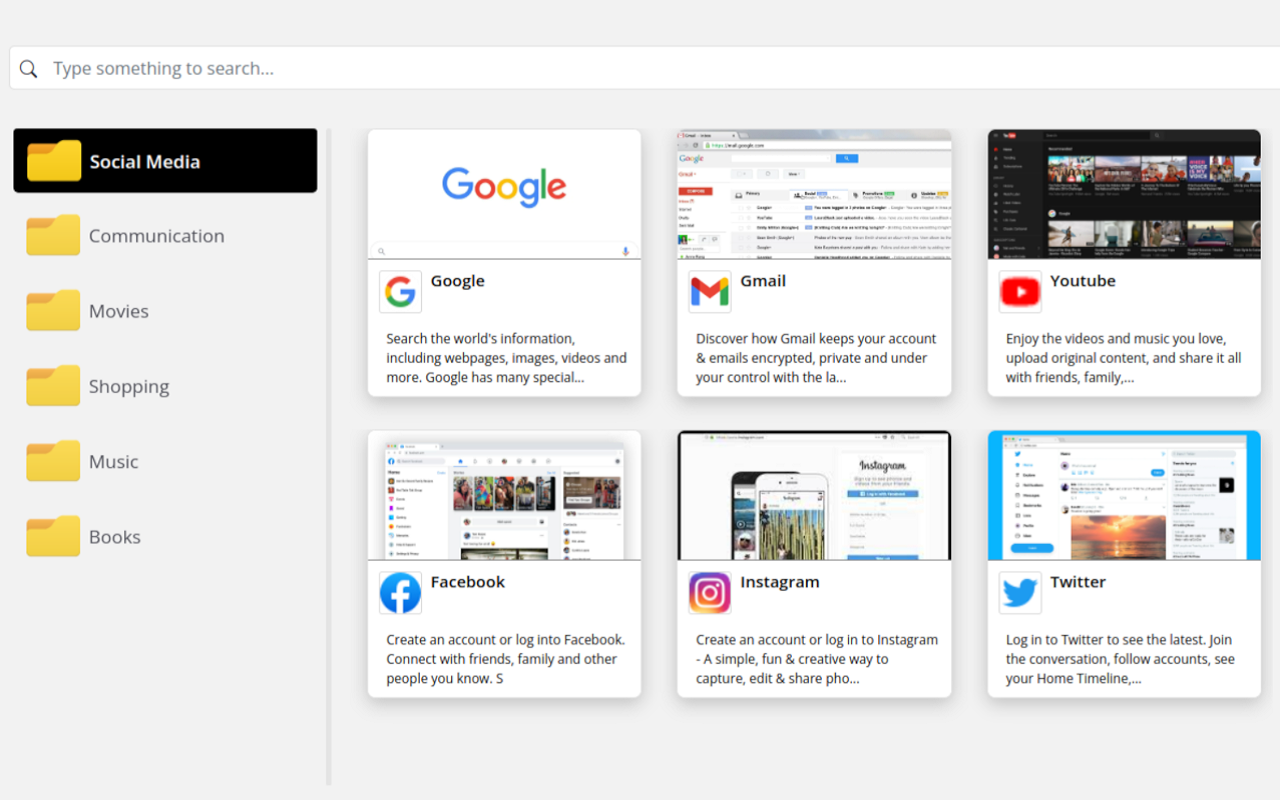Click the search magnifier icon

tap(28, 68)
